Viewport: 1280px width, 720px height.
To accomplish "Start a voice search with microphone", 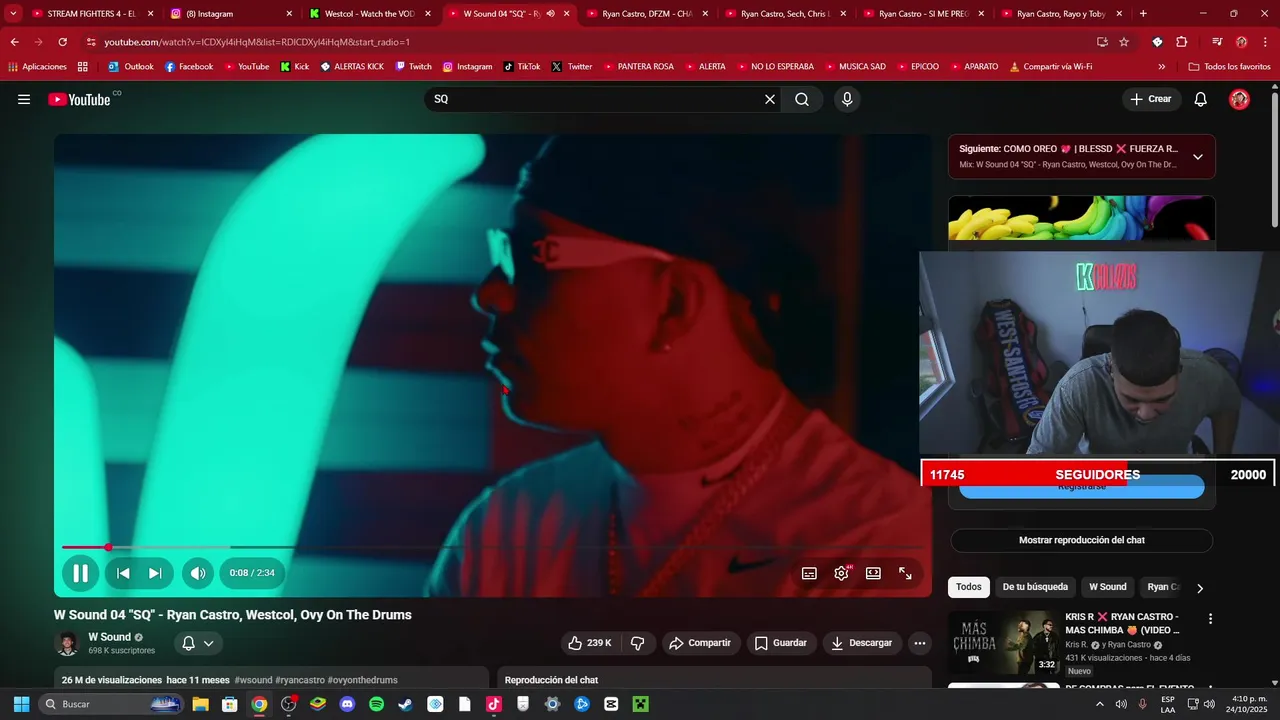I will point(847,99).
